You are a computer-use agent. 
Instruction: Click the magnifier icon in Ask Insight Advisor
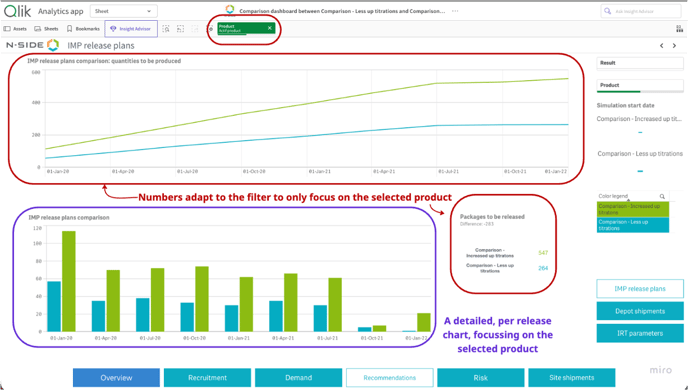point(608,11)
